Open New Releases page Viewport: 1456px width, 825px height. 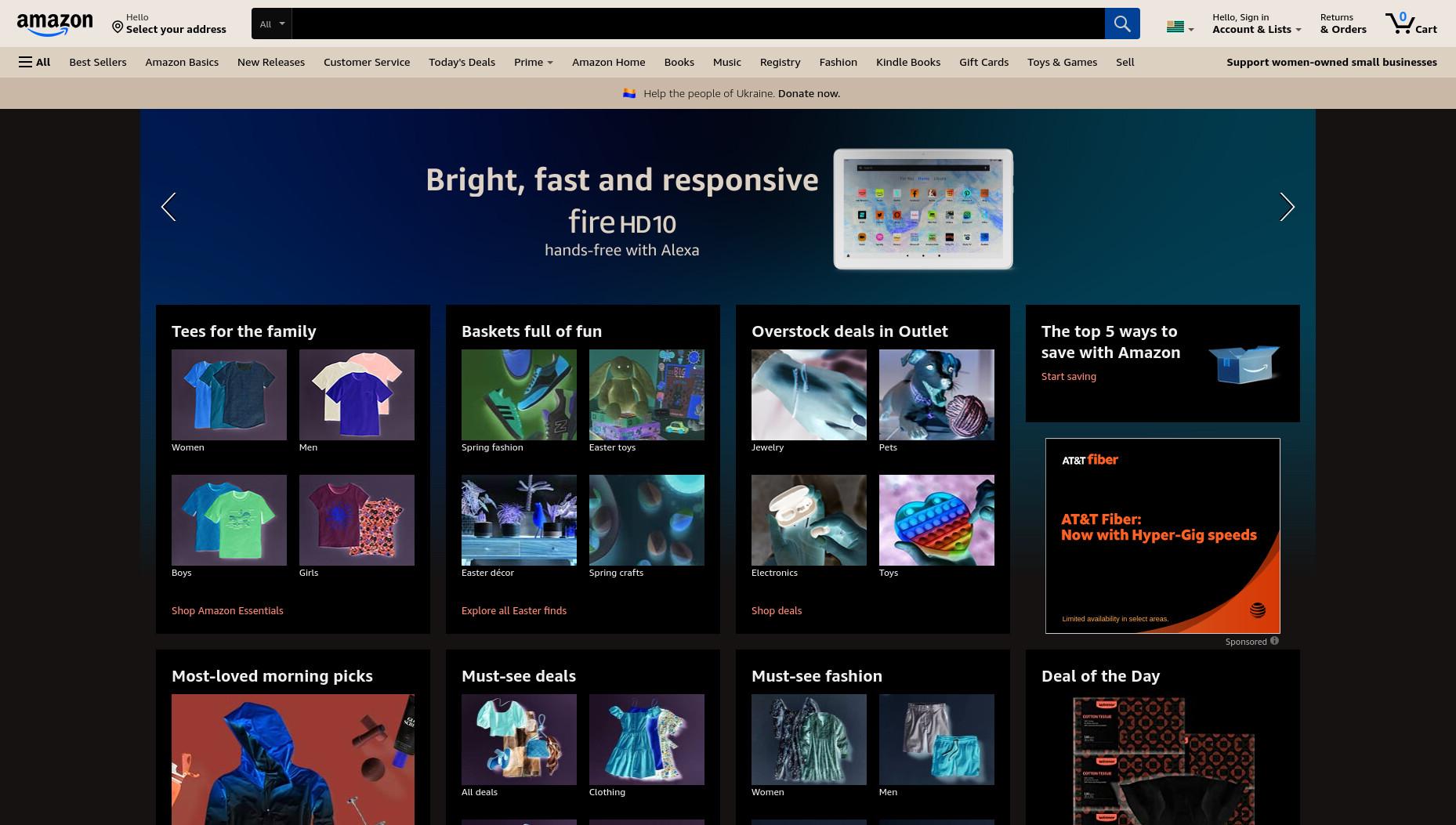(x=271, y=62)
